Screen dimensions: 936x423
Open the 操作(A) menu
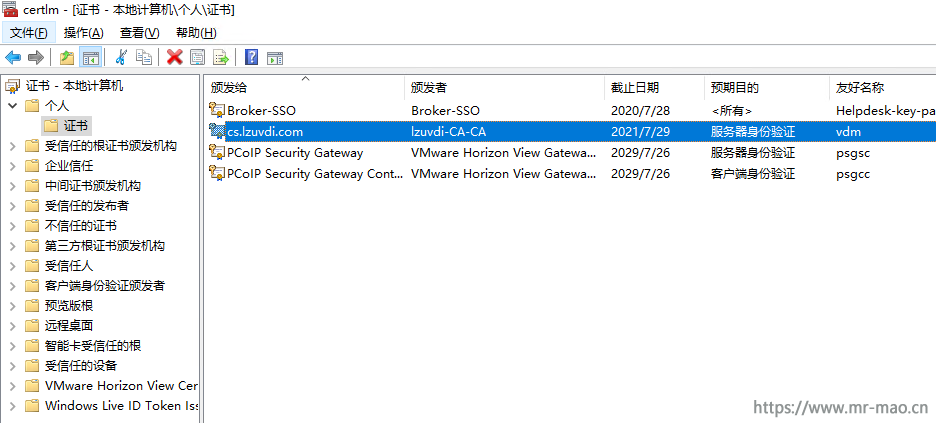pos(84,33)
